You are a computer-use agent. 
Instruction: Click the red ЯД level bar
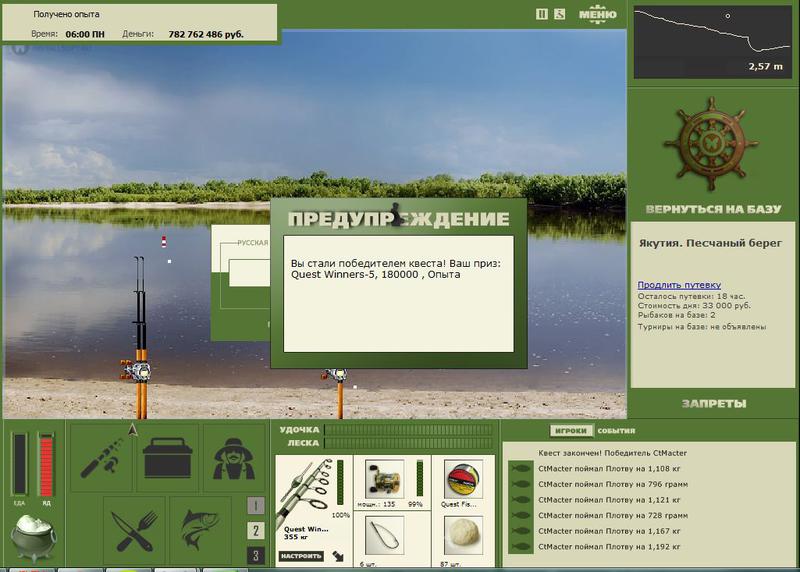coord(46,464)
